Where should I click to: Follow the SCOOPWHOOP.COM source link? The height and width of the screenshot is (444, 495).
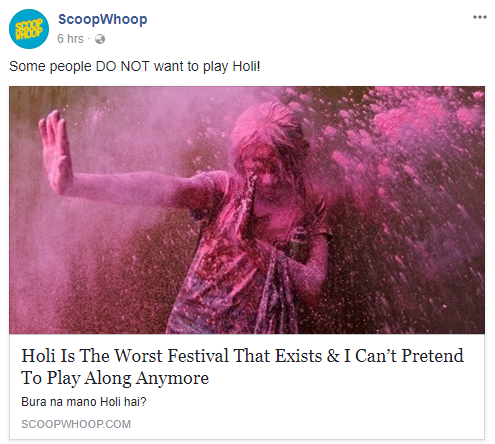[x=76, y=424]
